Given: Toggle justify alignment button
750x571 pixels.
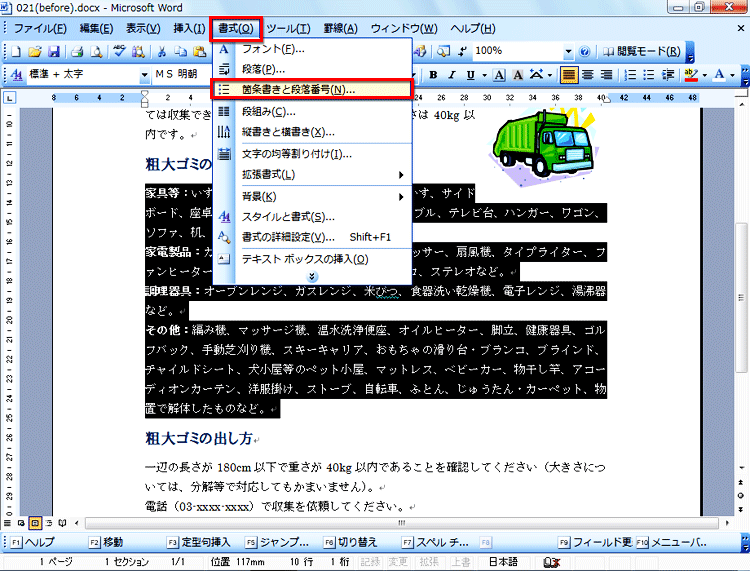Looking at the screenshot, I should click(x=569, y=75).
